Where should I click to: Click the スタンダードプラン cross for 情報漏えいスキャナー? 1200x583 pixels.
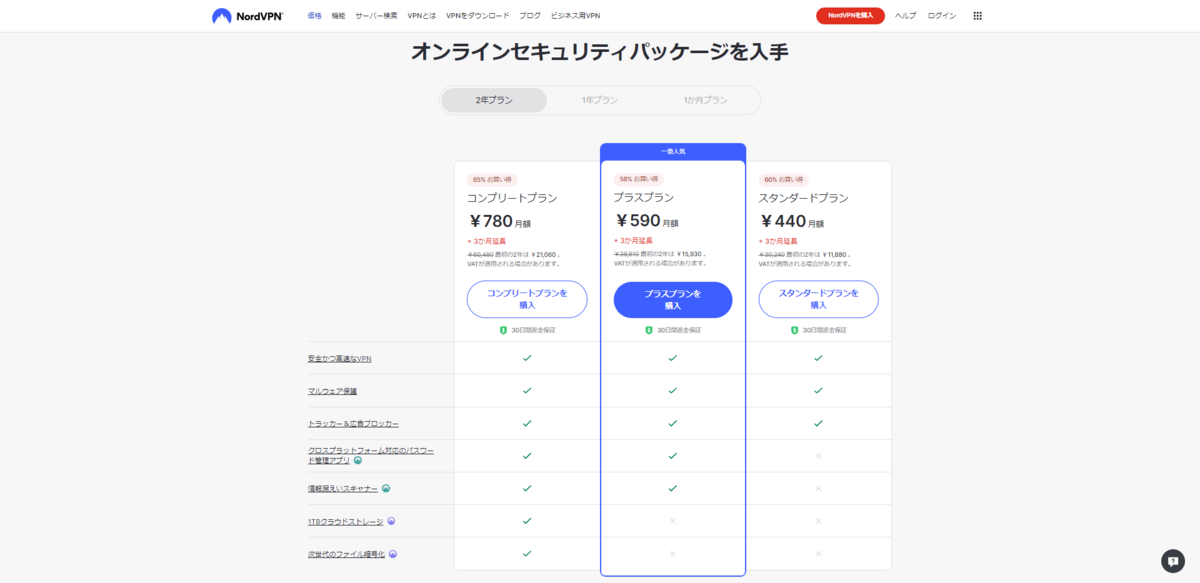[x=818, y=488]
